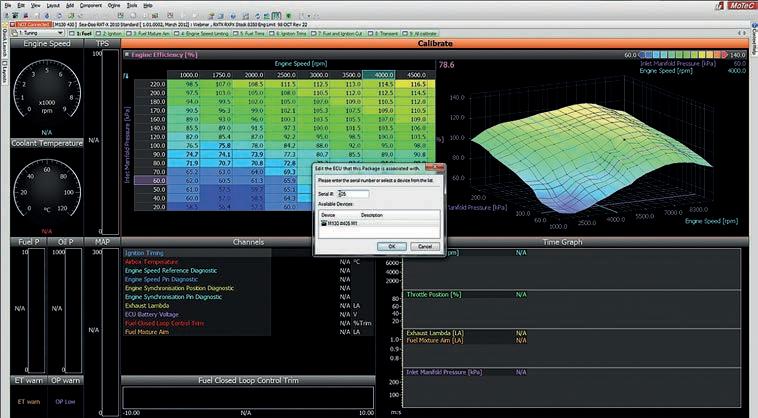Image resolution: width=758 pixels, height=418 pixels.
Task: Click the M130 device icon in list
Action: 324,224
